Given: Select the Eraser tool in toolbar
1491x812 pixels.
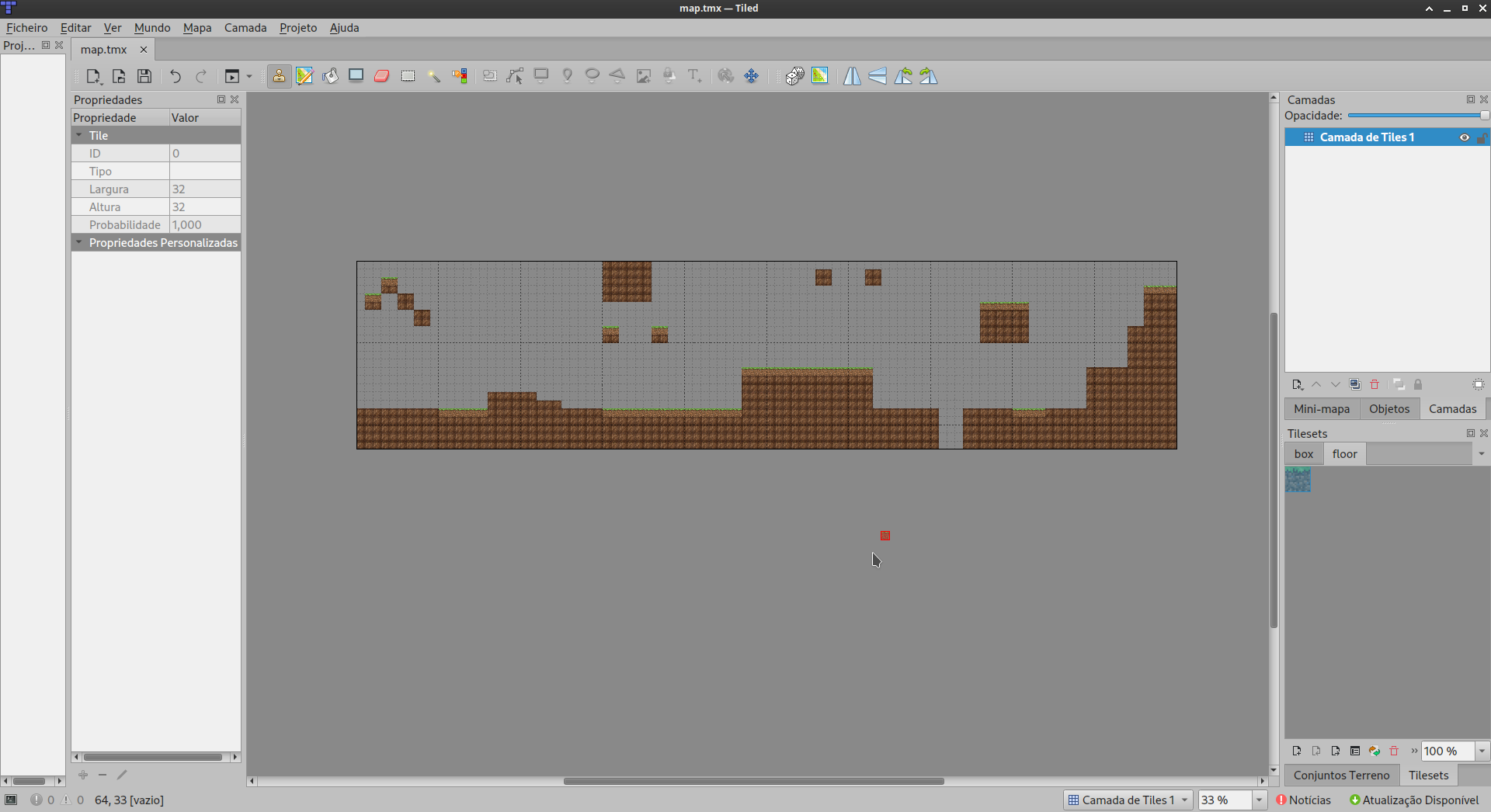Looking at the screenshot, I should point(382,76).
